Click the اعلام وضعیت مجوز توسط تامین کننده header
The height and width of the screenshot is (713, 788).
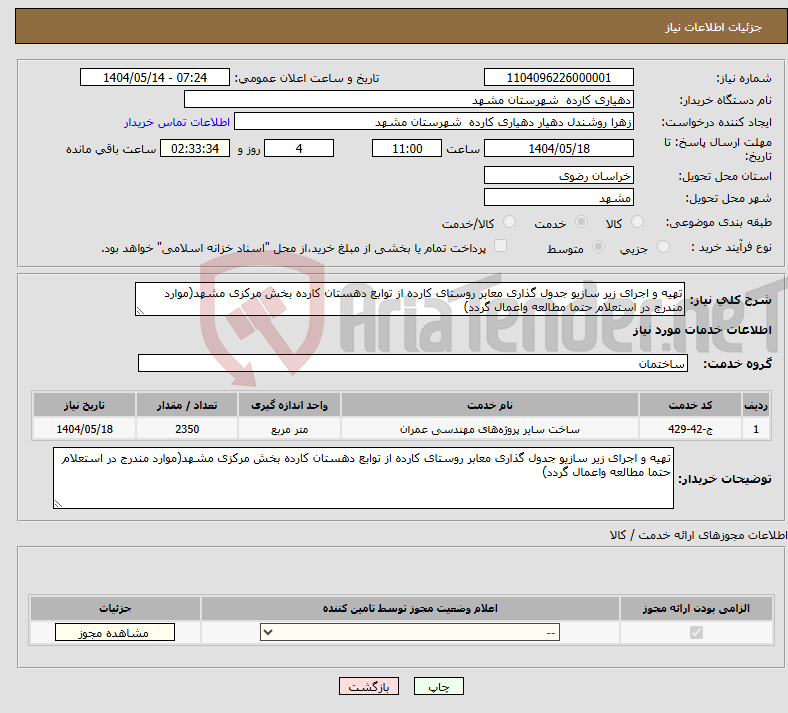410,608
